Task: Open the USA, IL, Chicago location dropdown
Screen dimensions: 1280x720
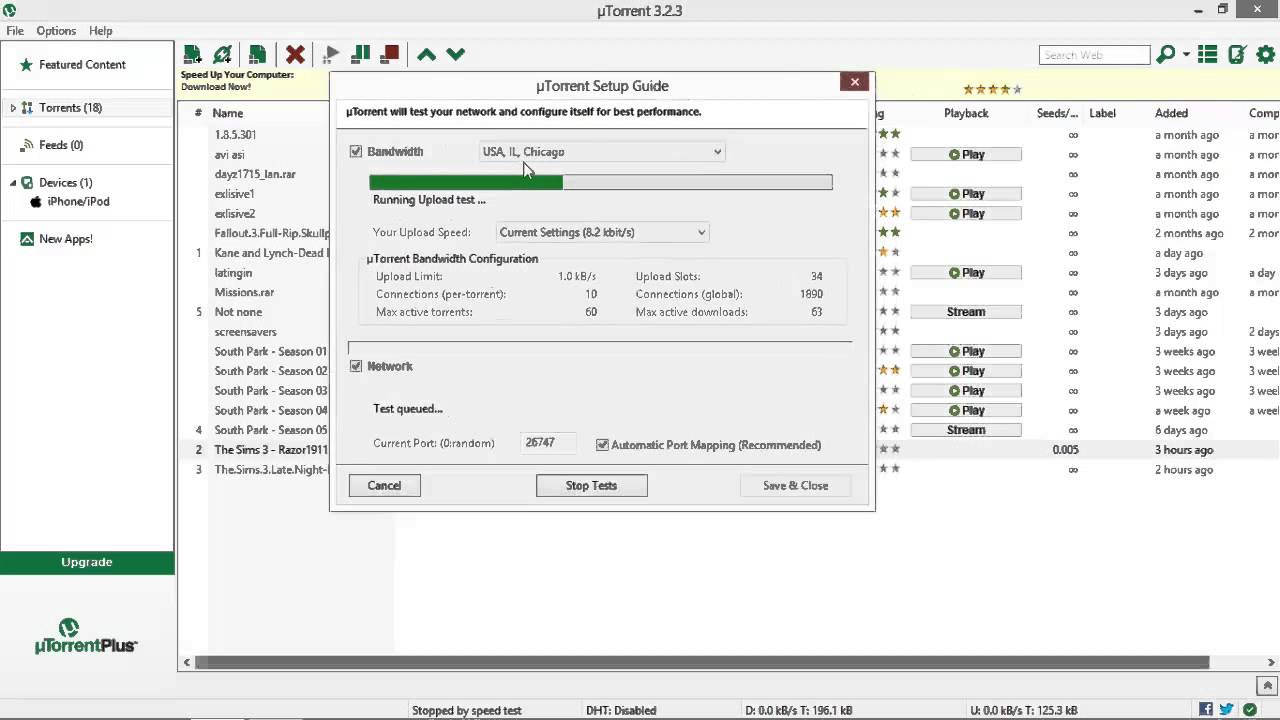Action: [x=602, y=152]
